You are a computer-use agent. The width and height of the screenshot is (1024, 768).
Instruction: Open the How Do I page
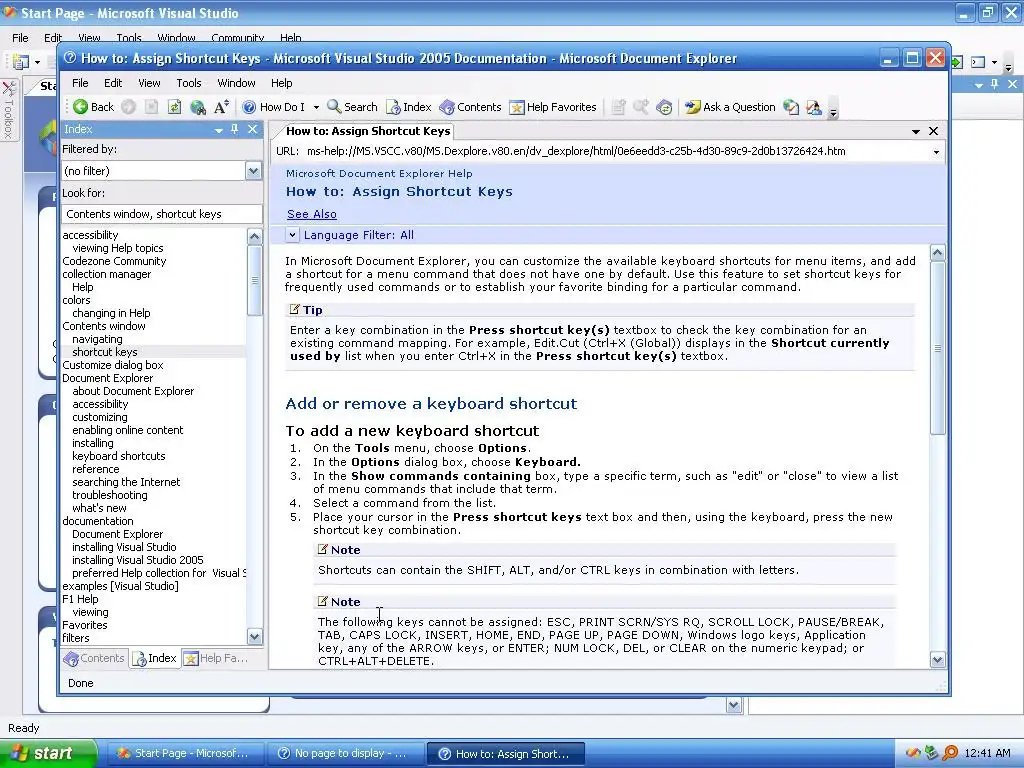tap(274, 107)
